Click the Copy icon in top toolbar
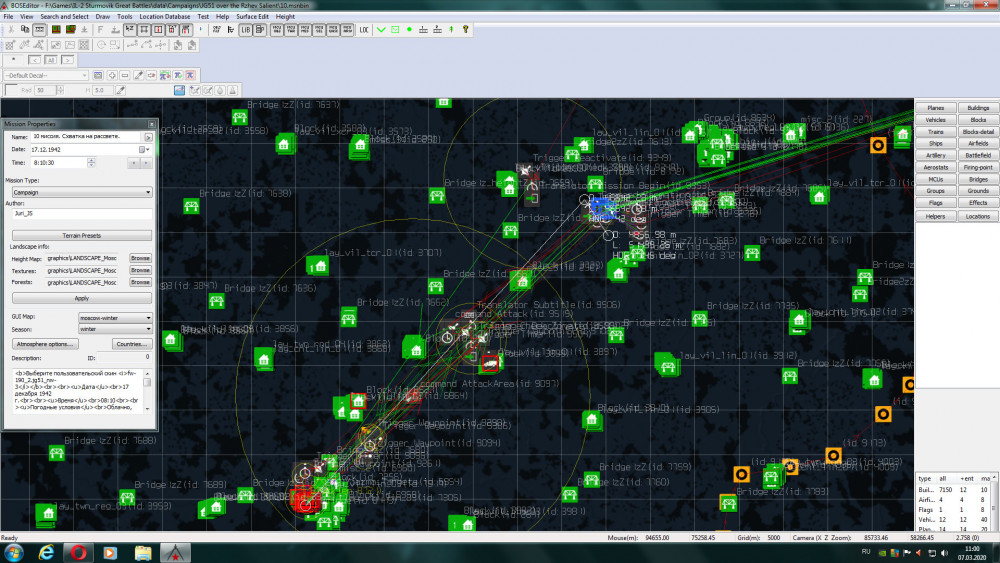Image resolution: width=1000 pixels, height=563 pixels. pyautogui.click(x=25, y=29)
